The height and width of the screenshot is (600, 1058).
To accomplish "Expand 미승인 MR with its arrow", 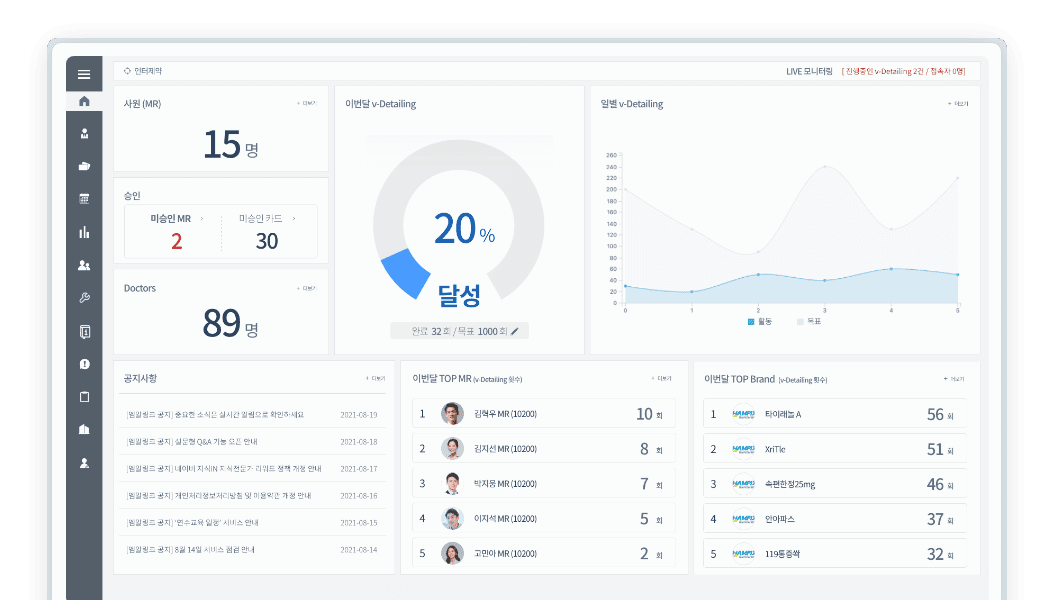I will point(202,219).
